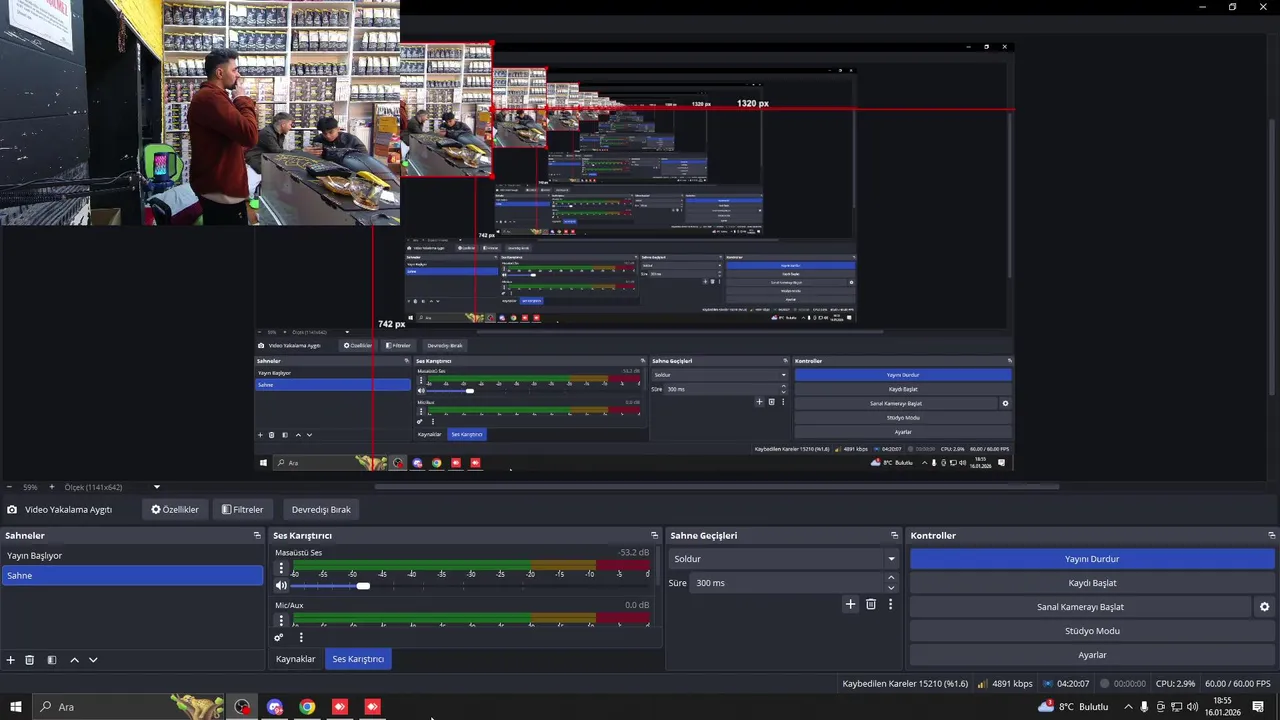This screenshot has width=1280, height=720.
Task: Click the Ara taskbar search box
Action: [128, 707]
